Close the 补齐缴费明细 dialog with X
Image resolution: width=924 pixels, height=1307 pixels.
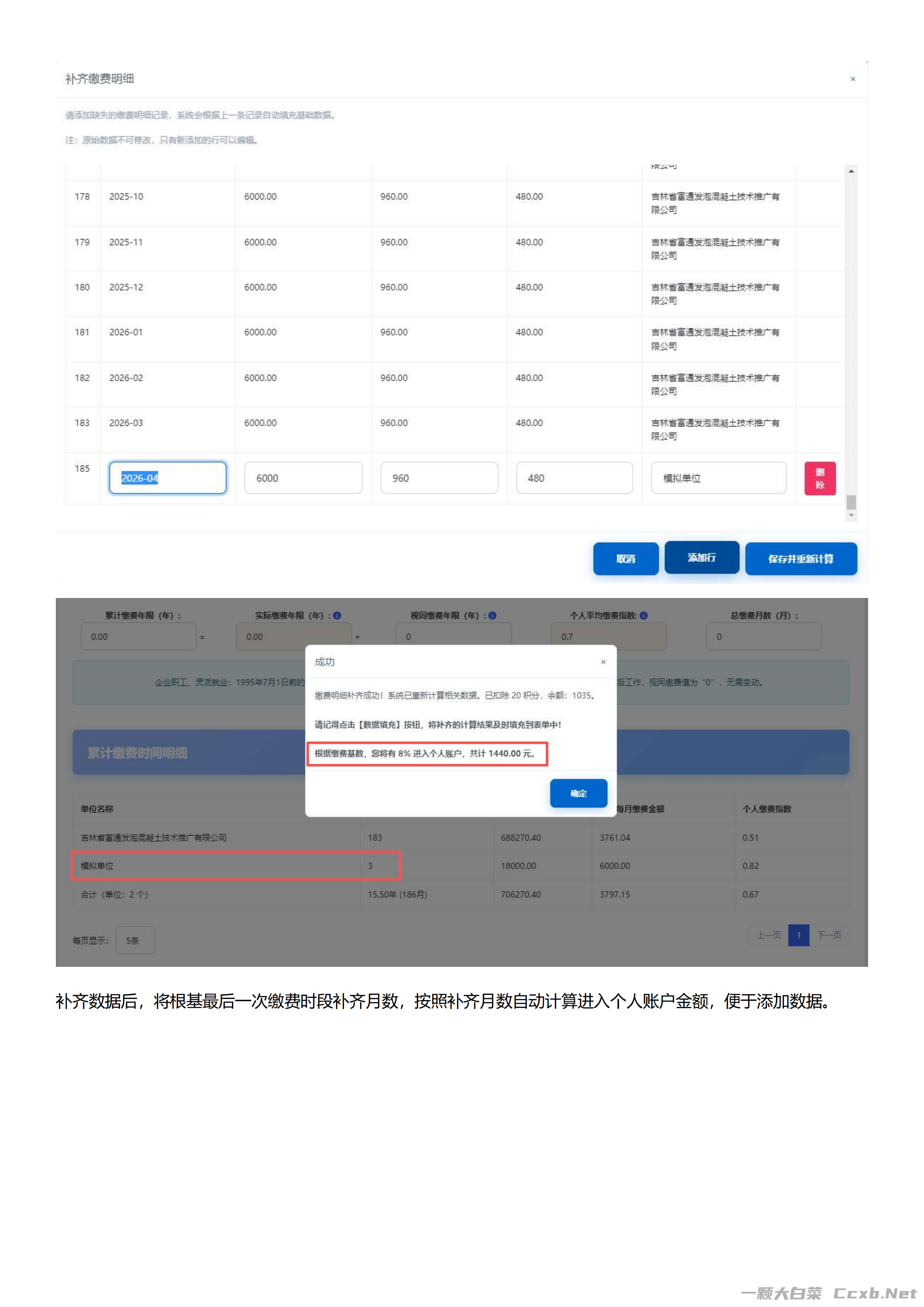point(852,79)
